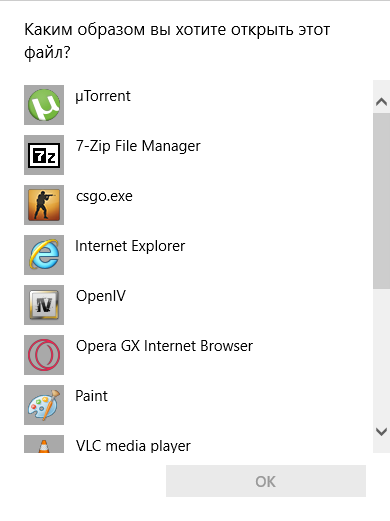The height and width of the screenshot is (521, 390).
Task: Pick Internet Explorer list entry
Action: click(130, 246)
